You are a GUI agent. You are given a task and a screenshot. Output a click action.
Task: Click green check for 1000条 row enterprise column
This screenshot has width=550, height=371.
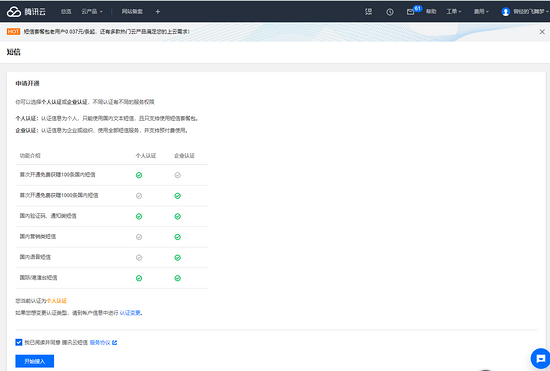pyautogui.click(x=177, y=196)
